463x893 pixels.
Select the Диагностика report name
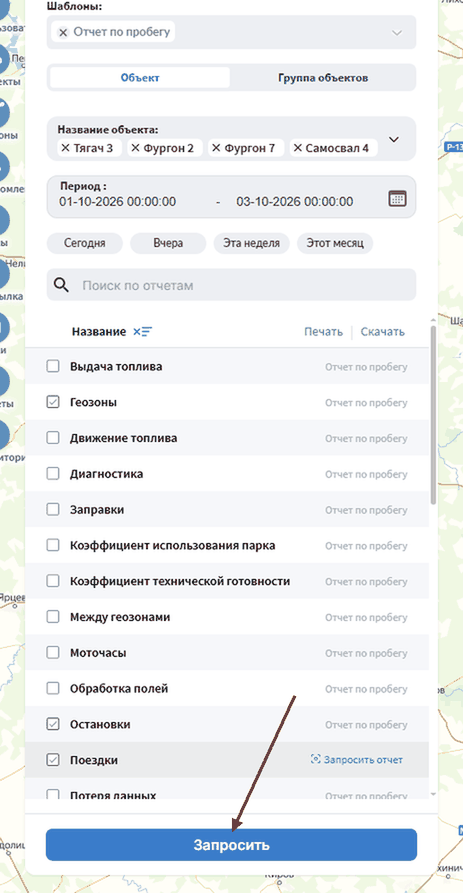coord(106,473)
